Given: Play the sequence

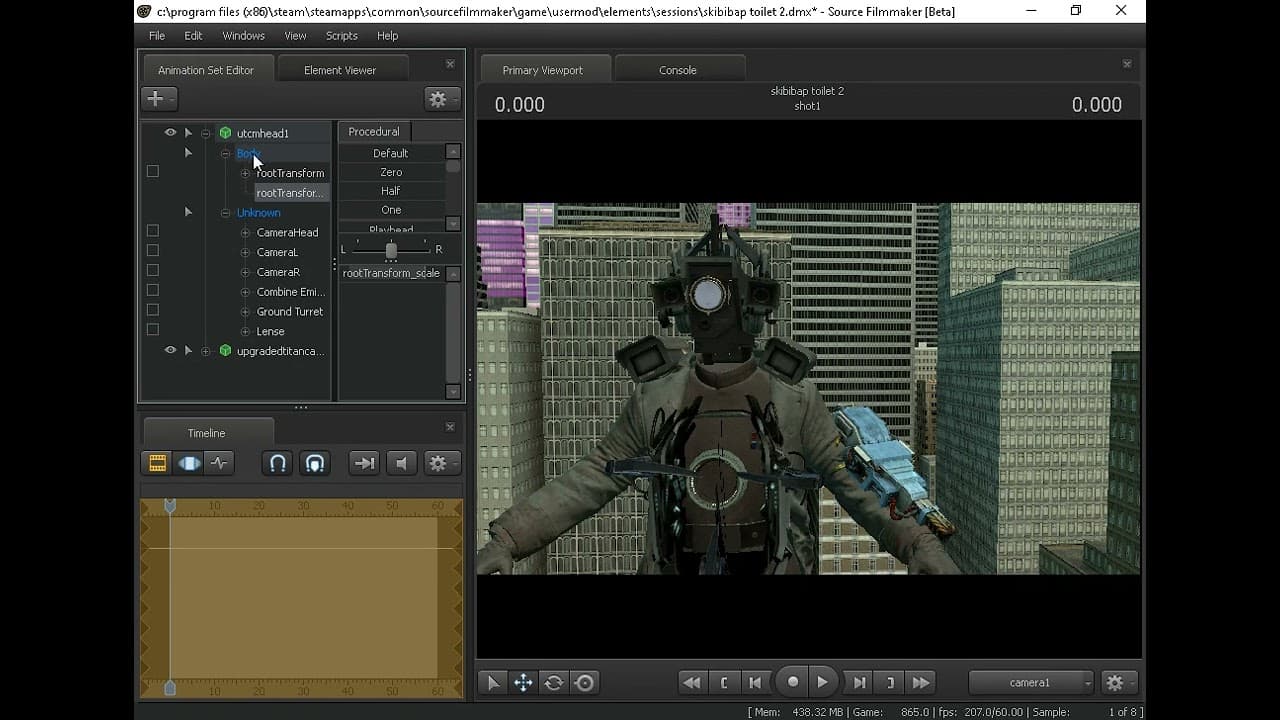Looking at the screenshot, I should pyautogui.click(x=823, y=682).
